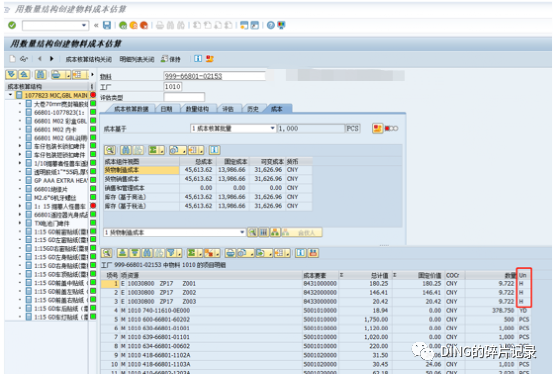This screenshot has width=554, height=377.
Task: Click the Expand All icon above the costing tree
Action: 12,75
